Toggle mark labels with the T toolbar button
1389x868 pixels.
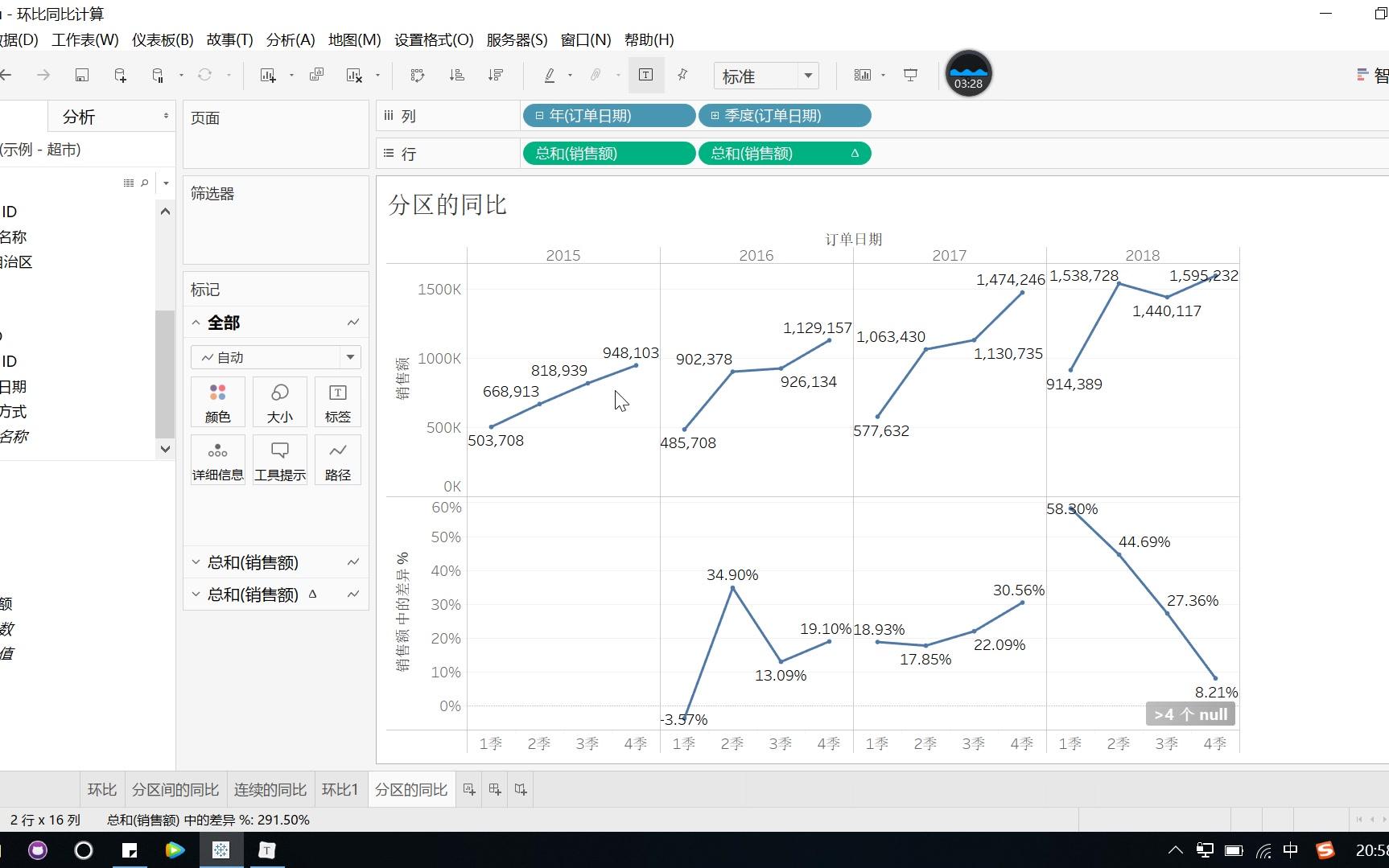pos(645,75)
